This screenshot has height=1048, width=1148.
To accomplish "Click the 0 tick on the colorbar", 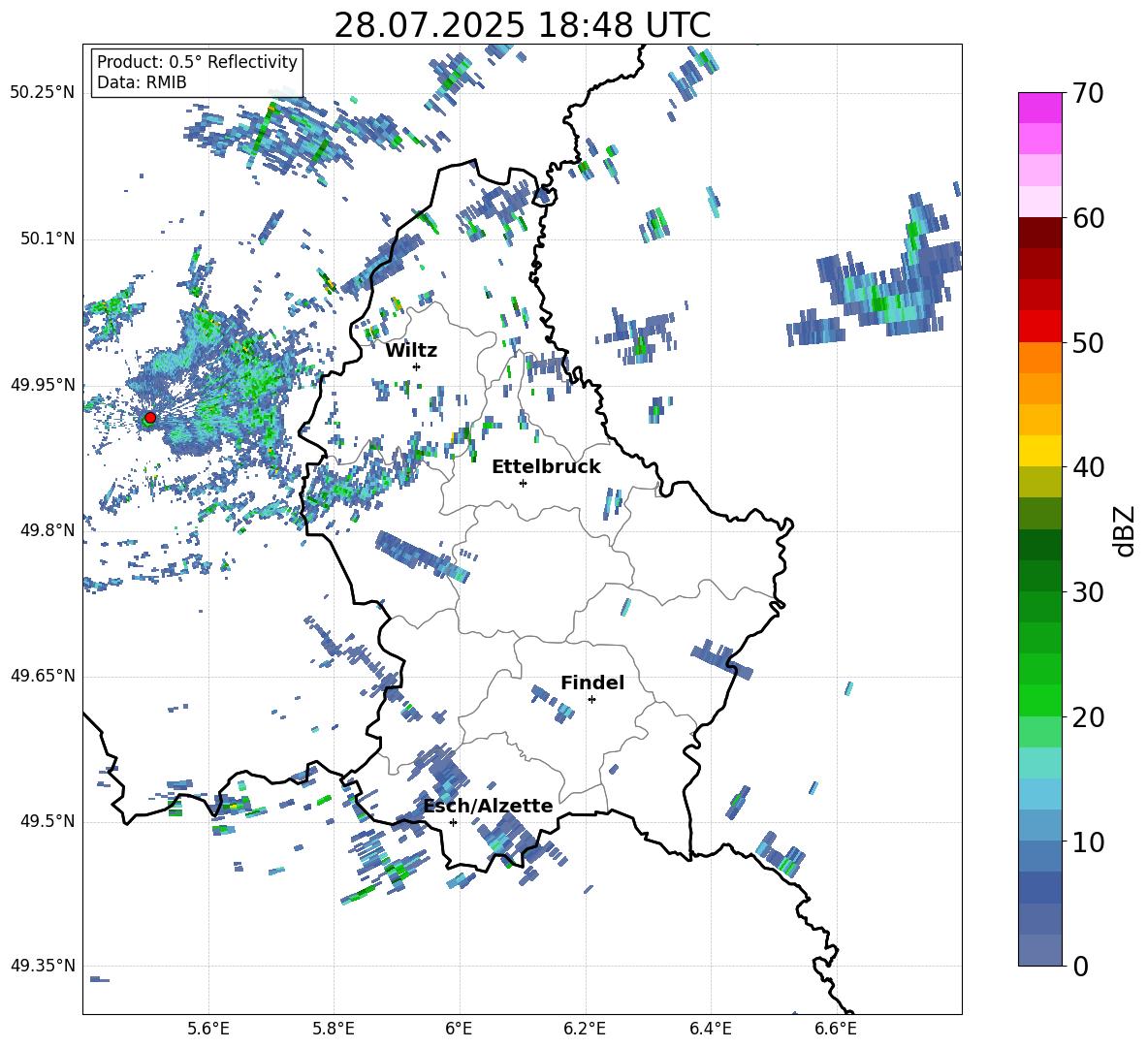I will coord(1080,966).
